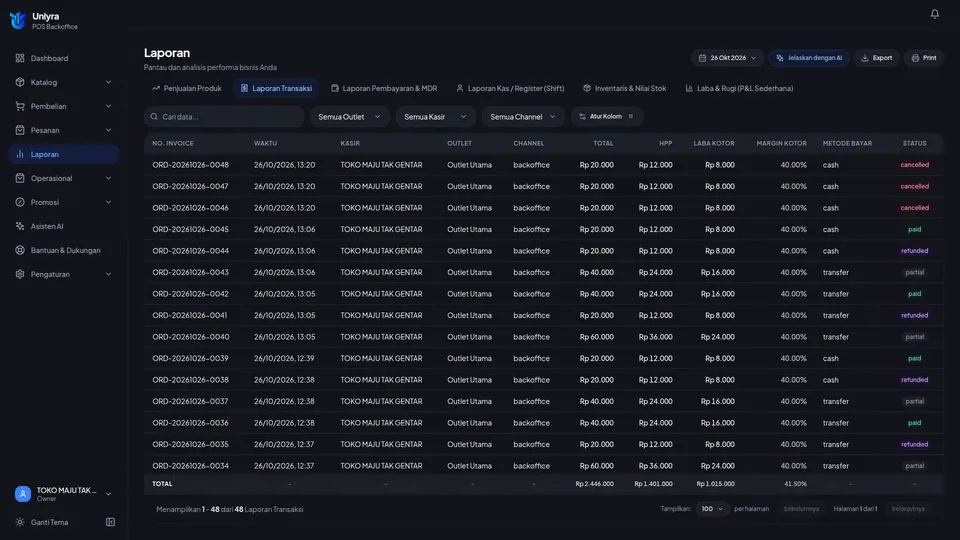This screenshot has height=540, width=960.
Task: Switch to Penjualan Produk tab
Action: 187,88
